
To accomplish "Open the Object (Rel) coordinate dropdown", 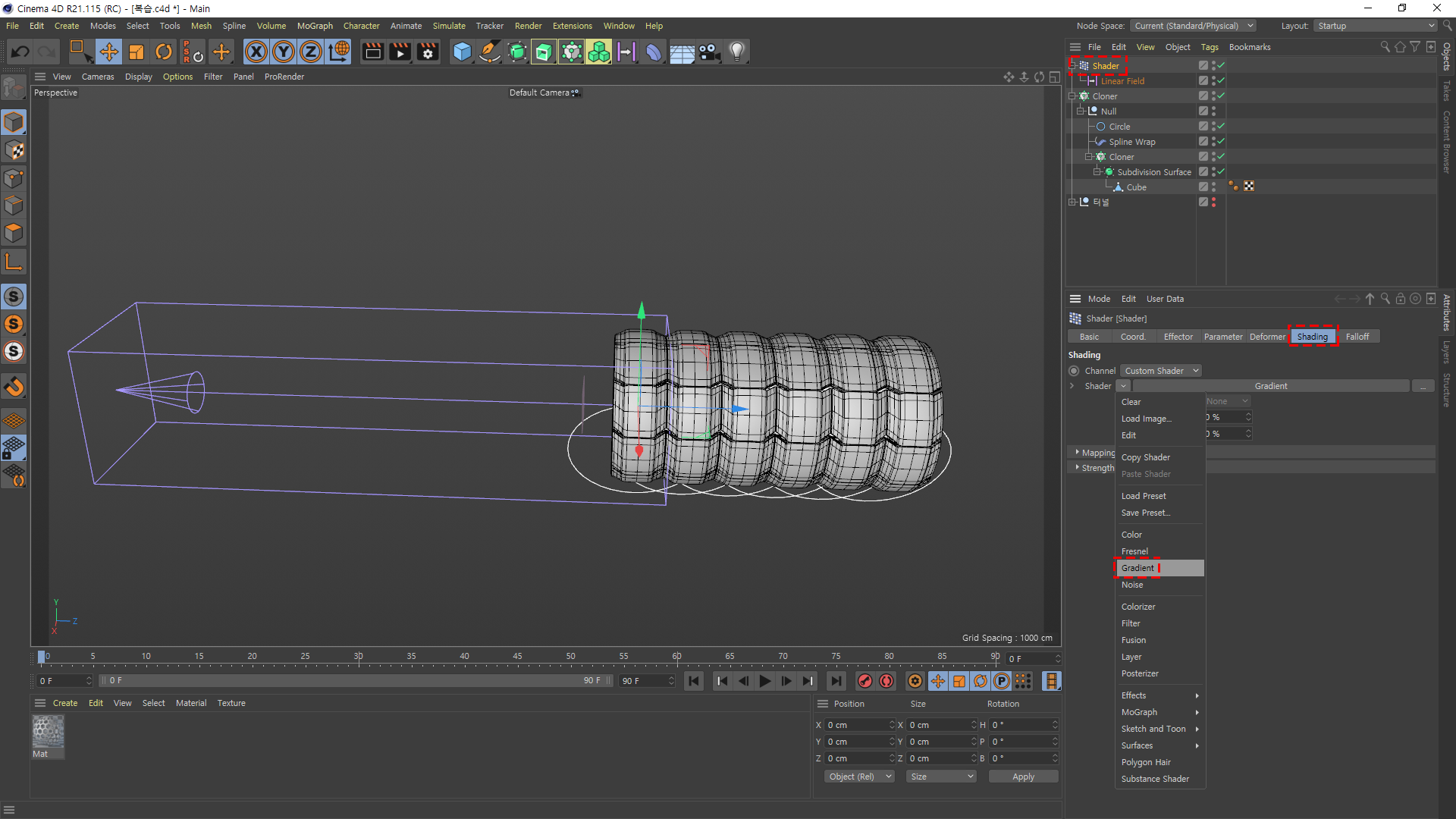I will point(859,777).
